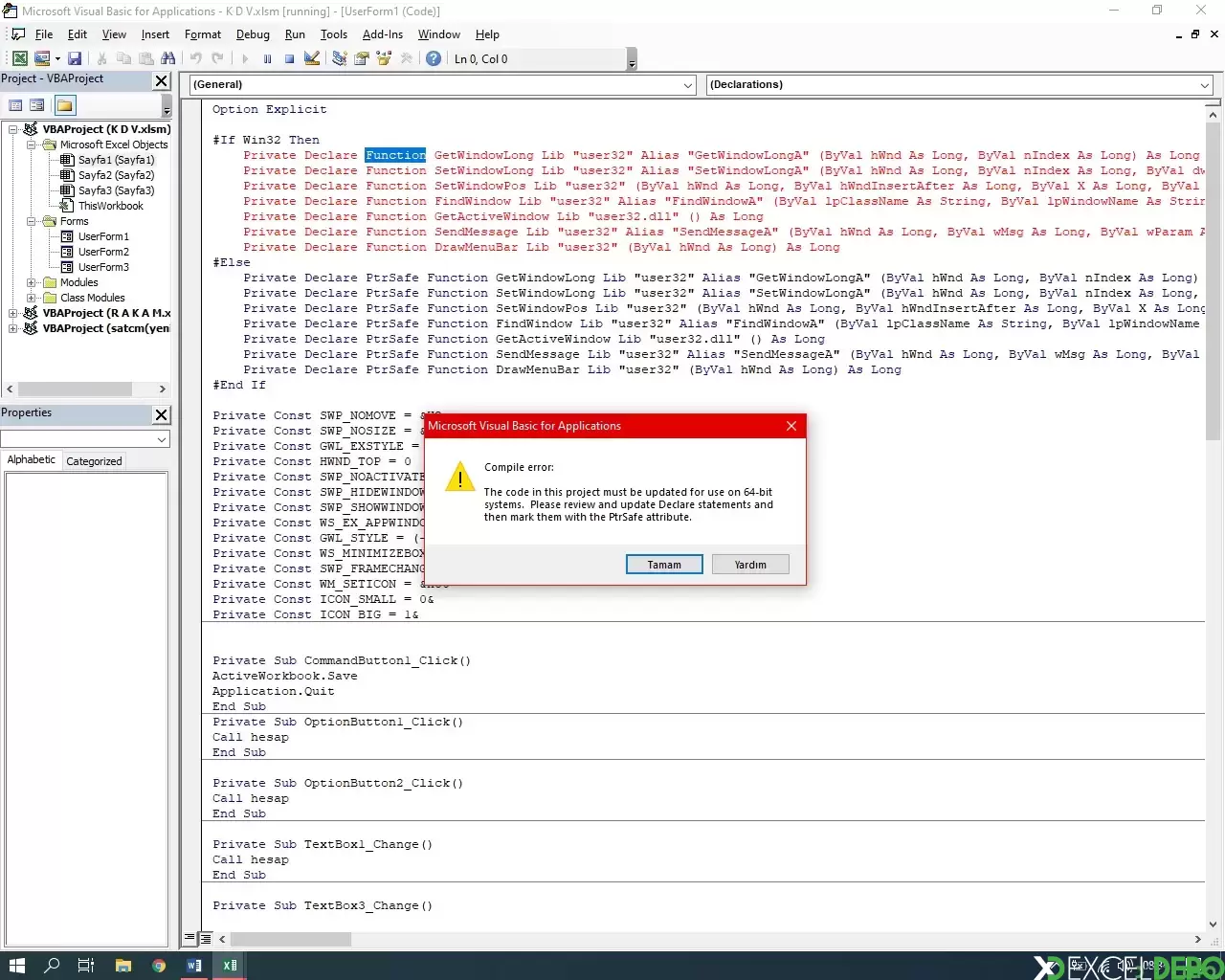Click the Reset stop square icon

point(289,58)
